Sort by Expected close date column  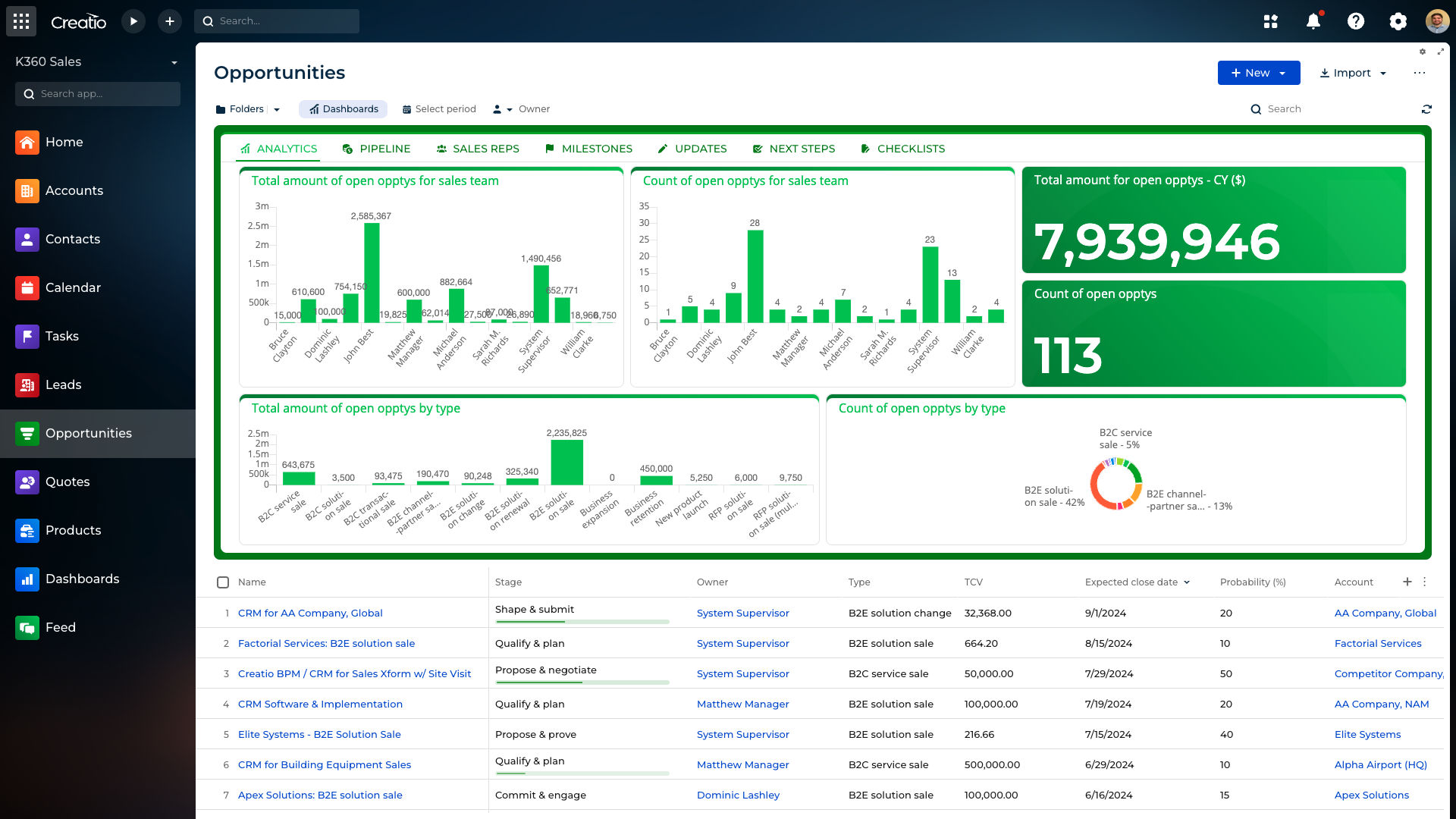pyautogui.click(x=1137, y=582)
